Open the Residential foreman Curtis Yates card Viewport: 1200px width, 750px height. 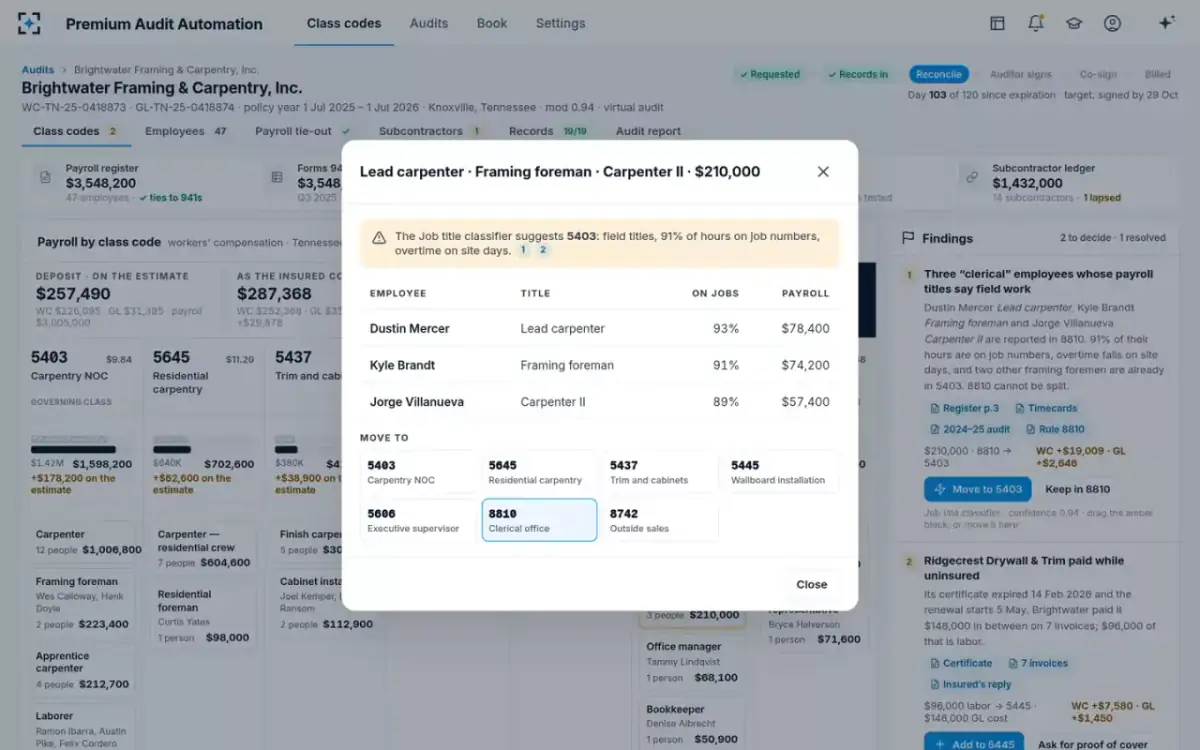[203, 615]
